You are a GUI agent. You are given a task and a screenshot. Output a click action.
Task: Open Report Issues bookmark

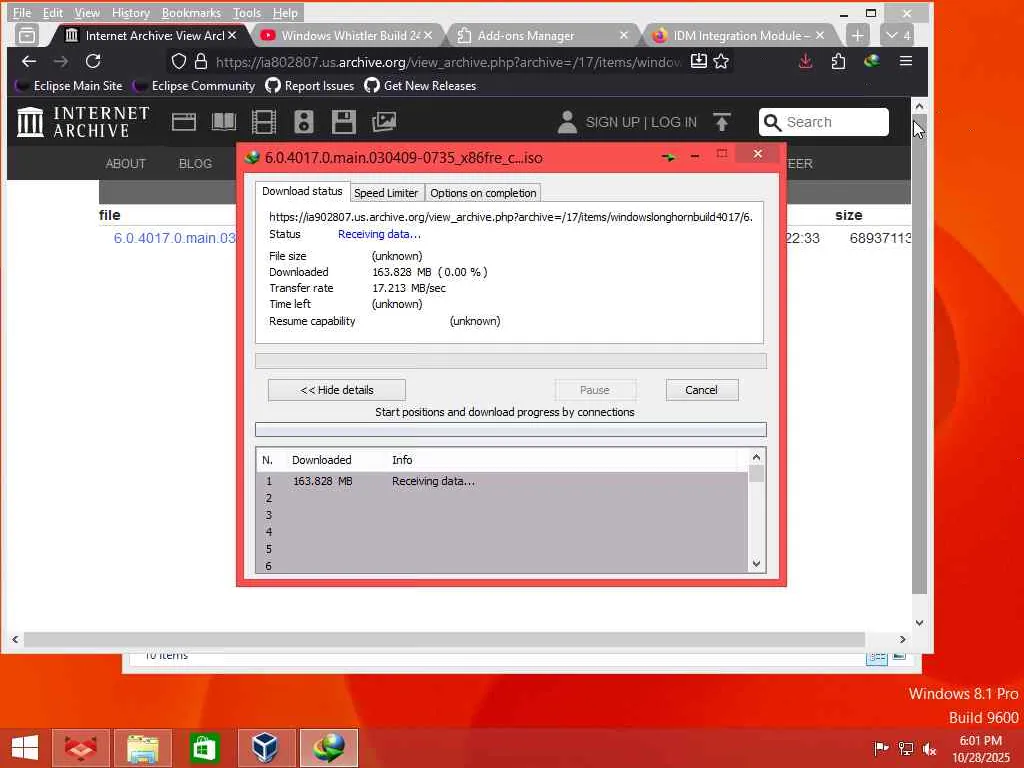pyautogui.click(x=310, y=86)
